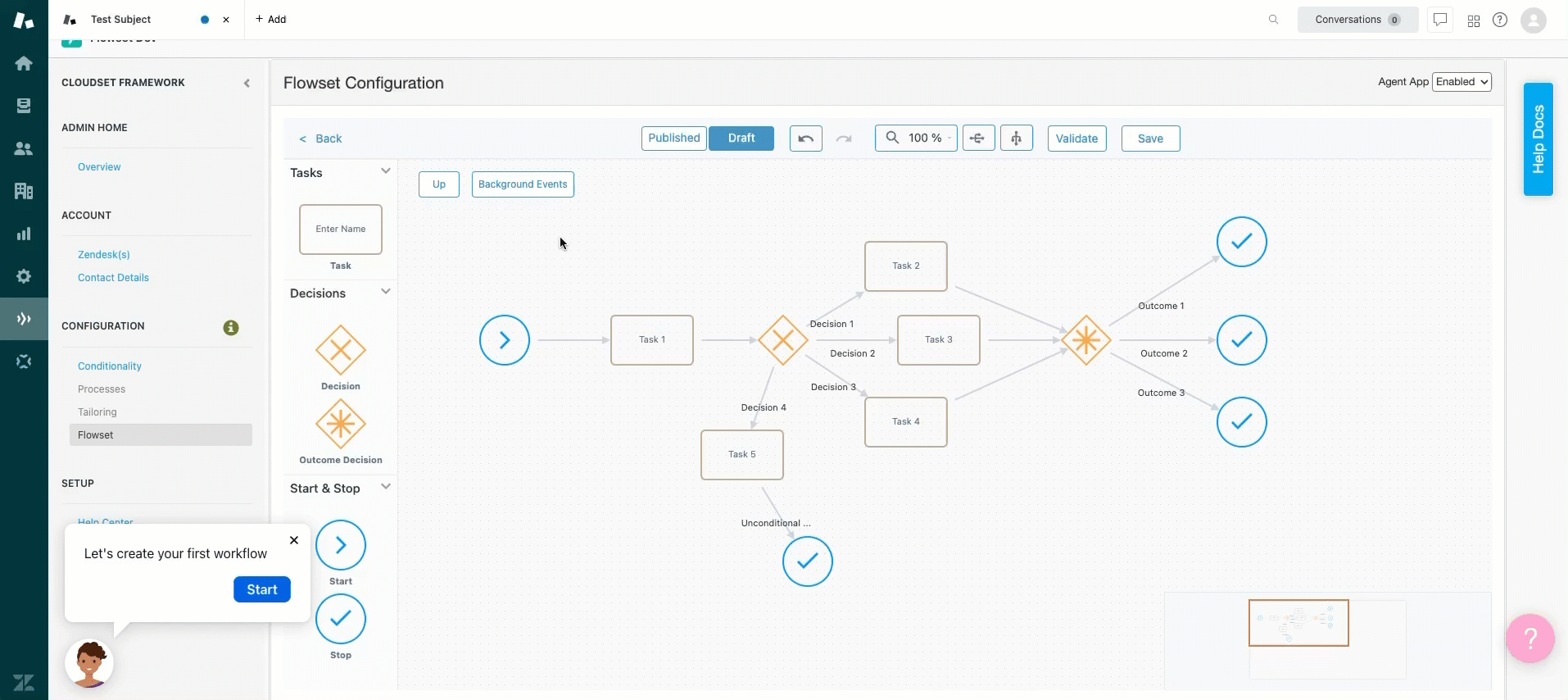
Task: Open the help question mark icon in top bar
Action: tap(1500, 20)
